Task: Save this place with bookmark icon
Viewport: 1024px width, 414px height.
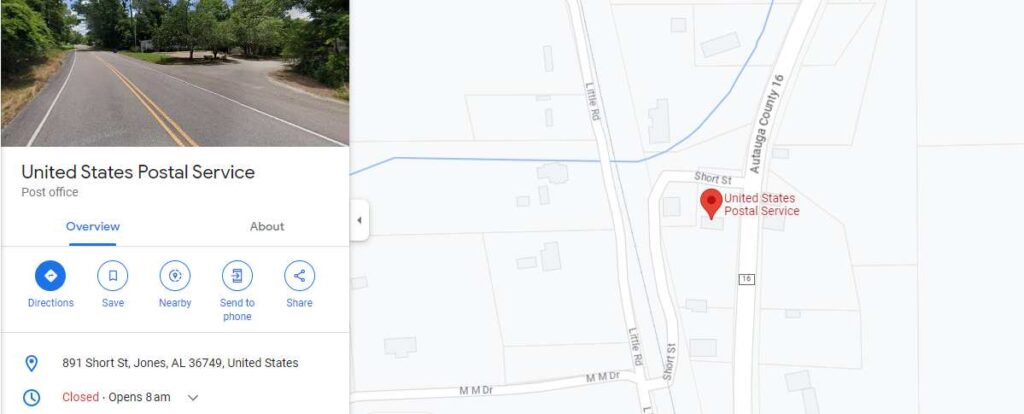Action: (x=112, y=276)
